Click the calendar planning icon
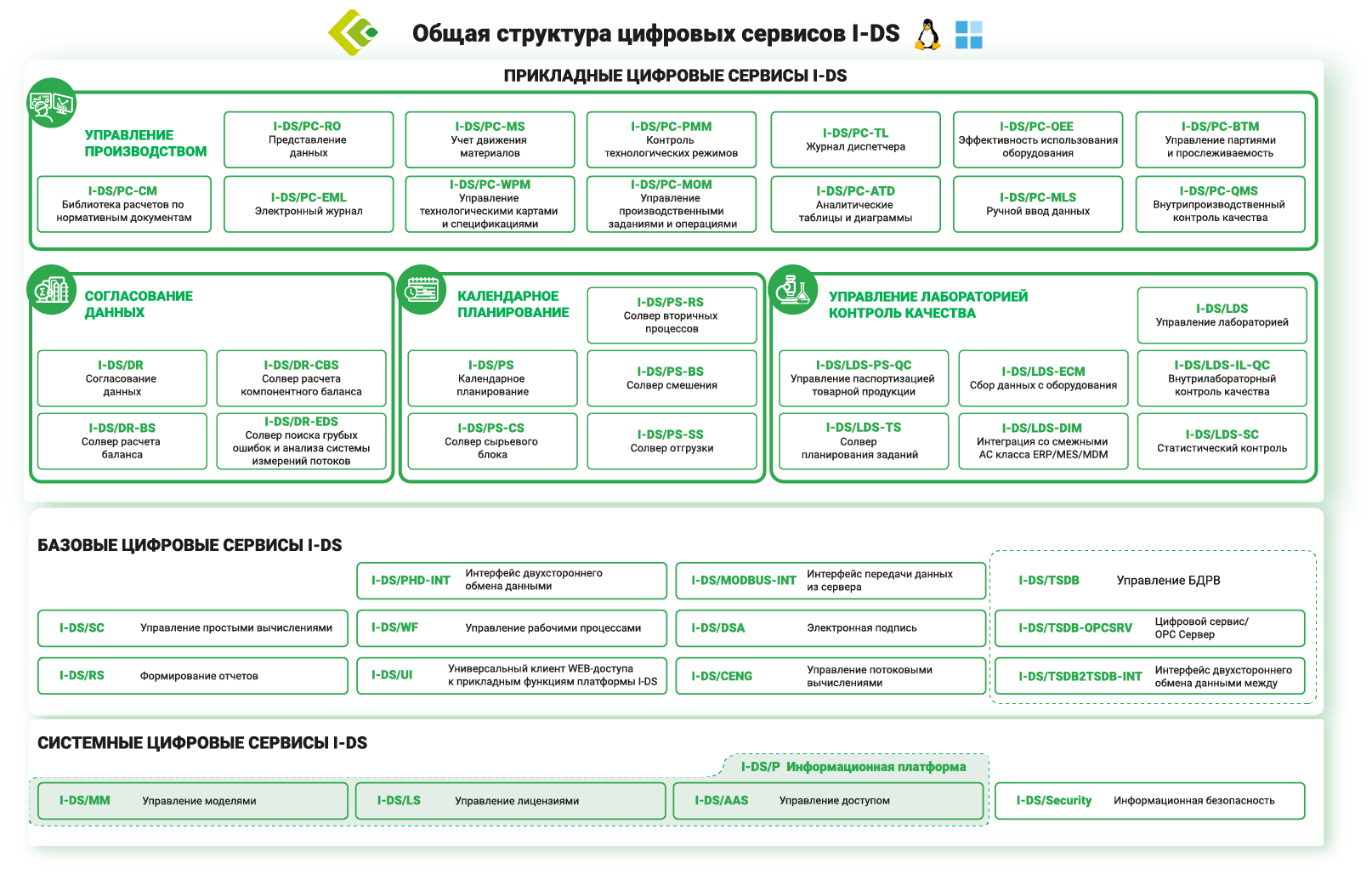1372x880 pixels. pyautogui.click(x=422, y=290)
